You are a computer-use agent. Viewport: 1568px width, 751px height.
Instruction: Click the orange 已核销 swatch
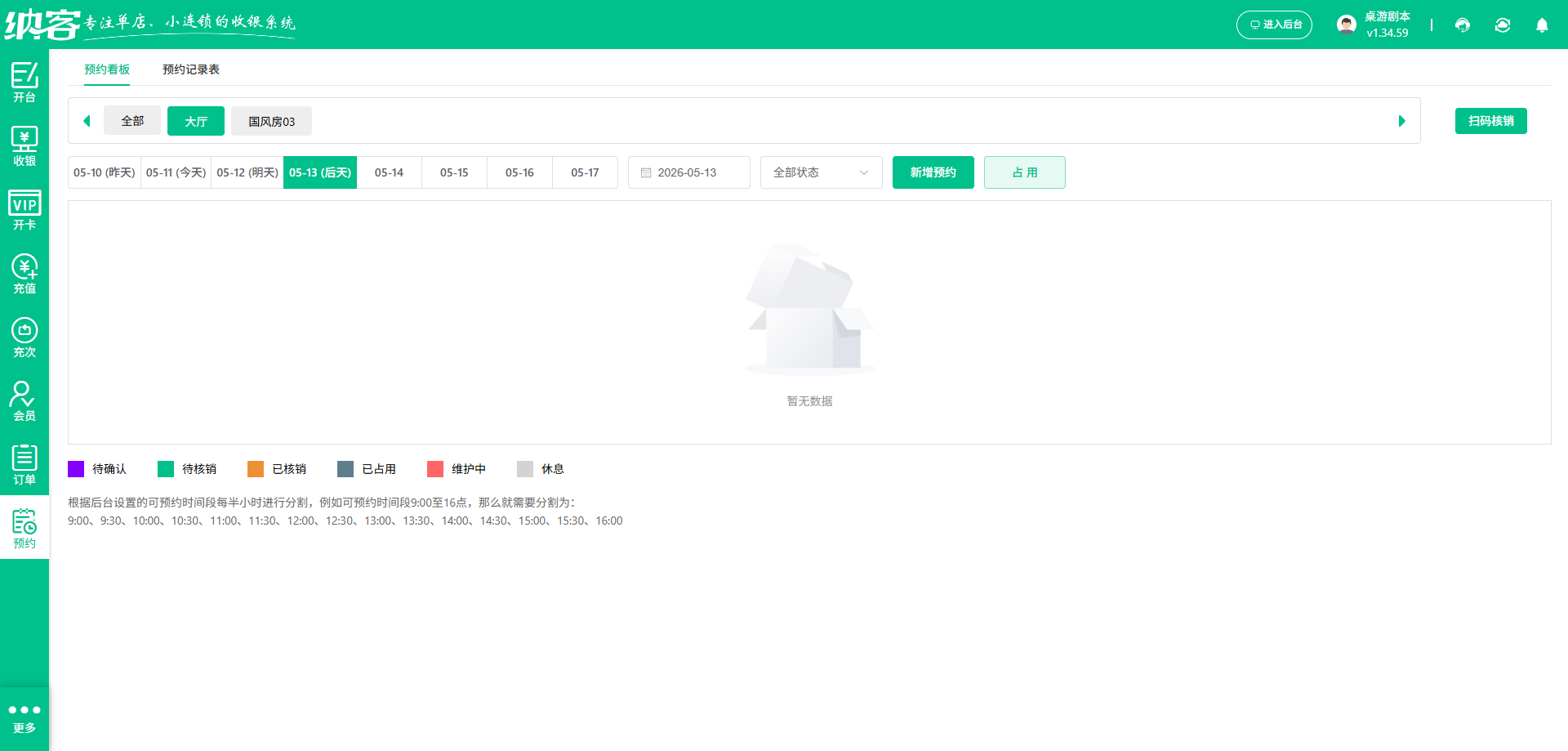pos(256,469)
